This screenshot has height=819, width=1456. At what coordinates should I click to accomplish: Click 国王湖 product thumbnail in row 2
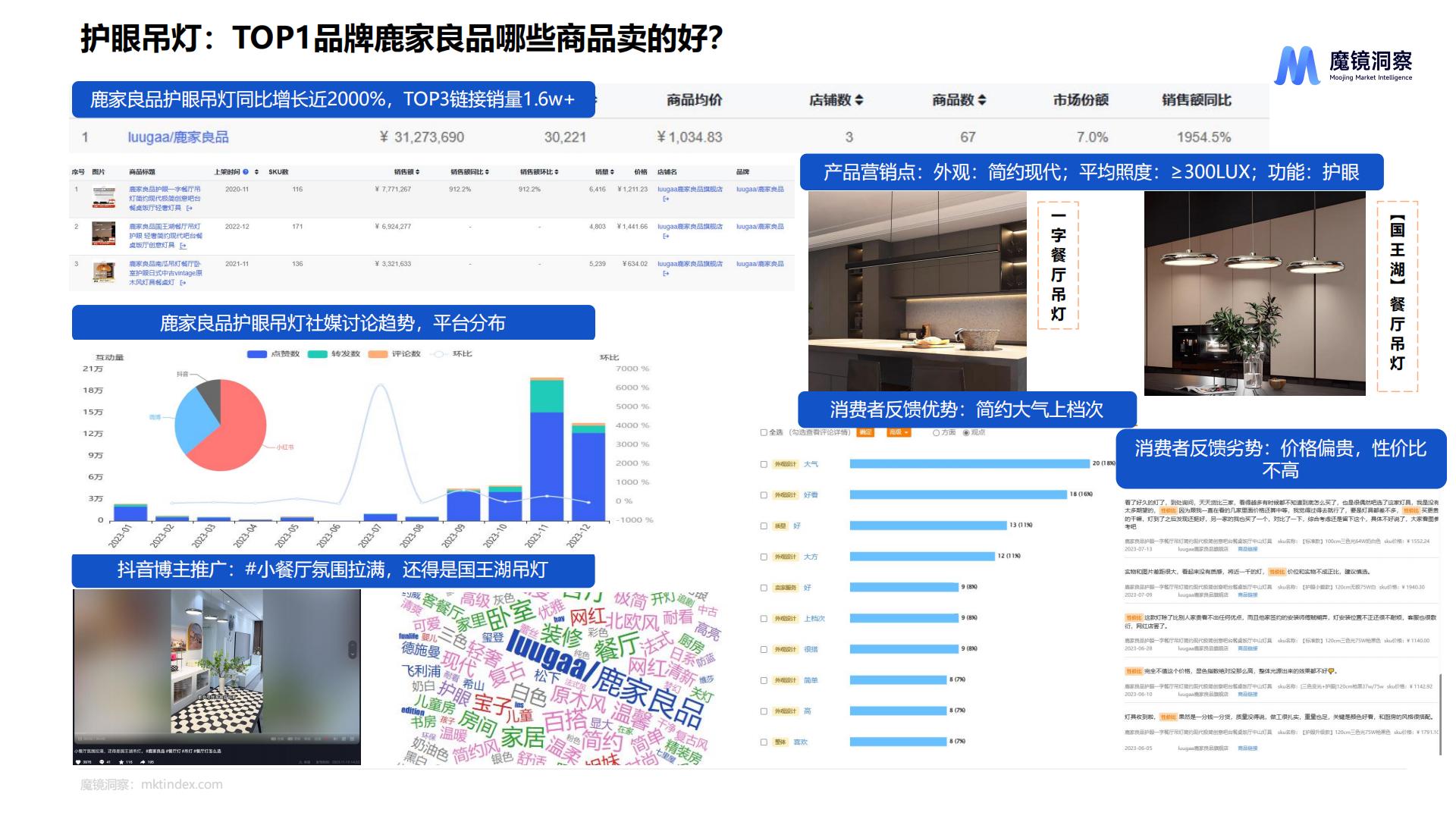coord(104,234)
